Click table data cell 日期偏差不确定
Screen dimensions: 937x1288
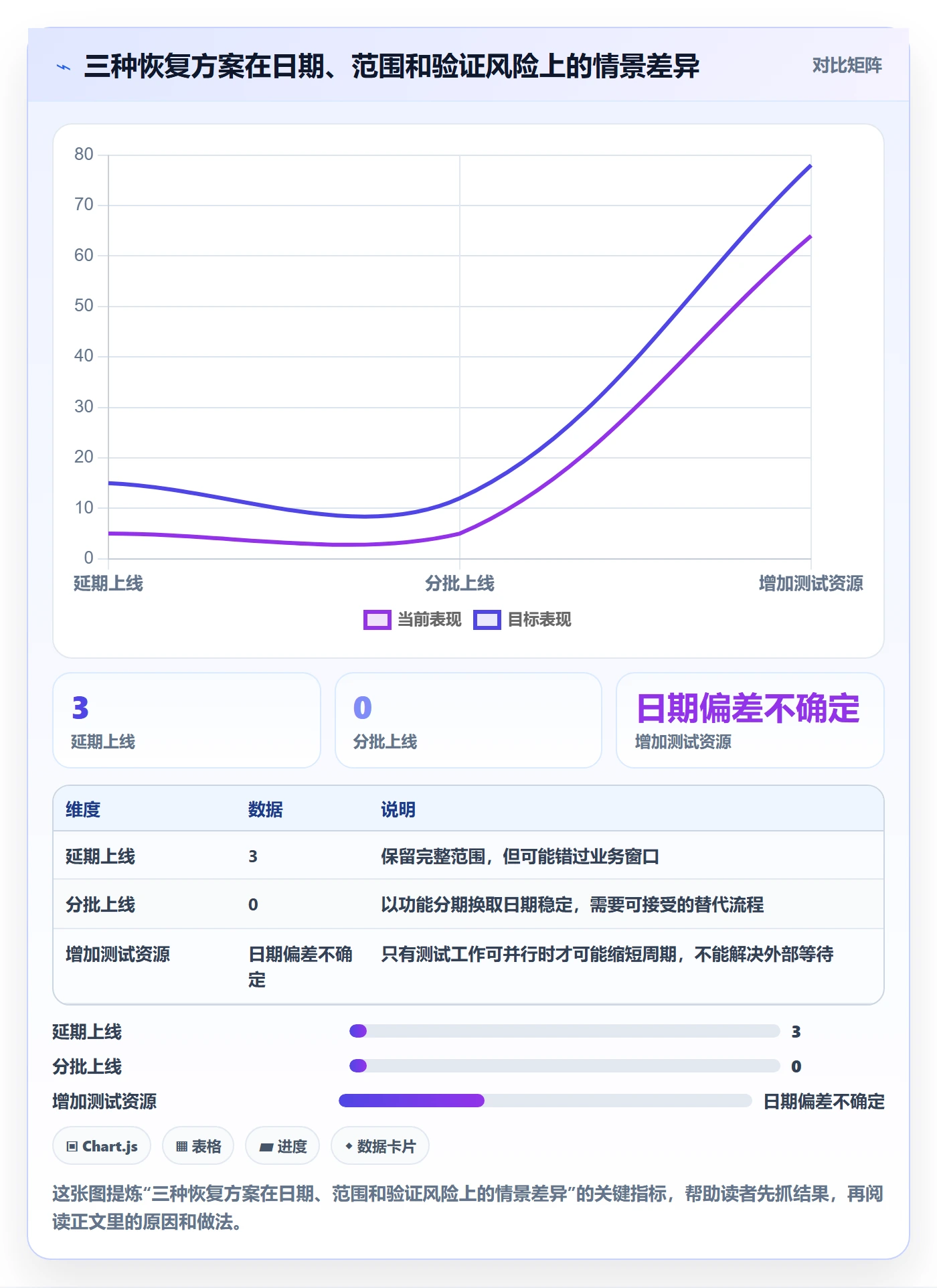[x=301, y=967]
